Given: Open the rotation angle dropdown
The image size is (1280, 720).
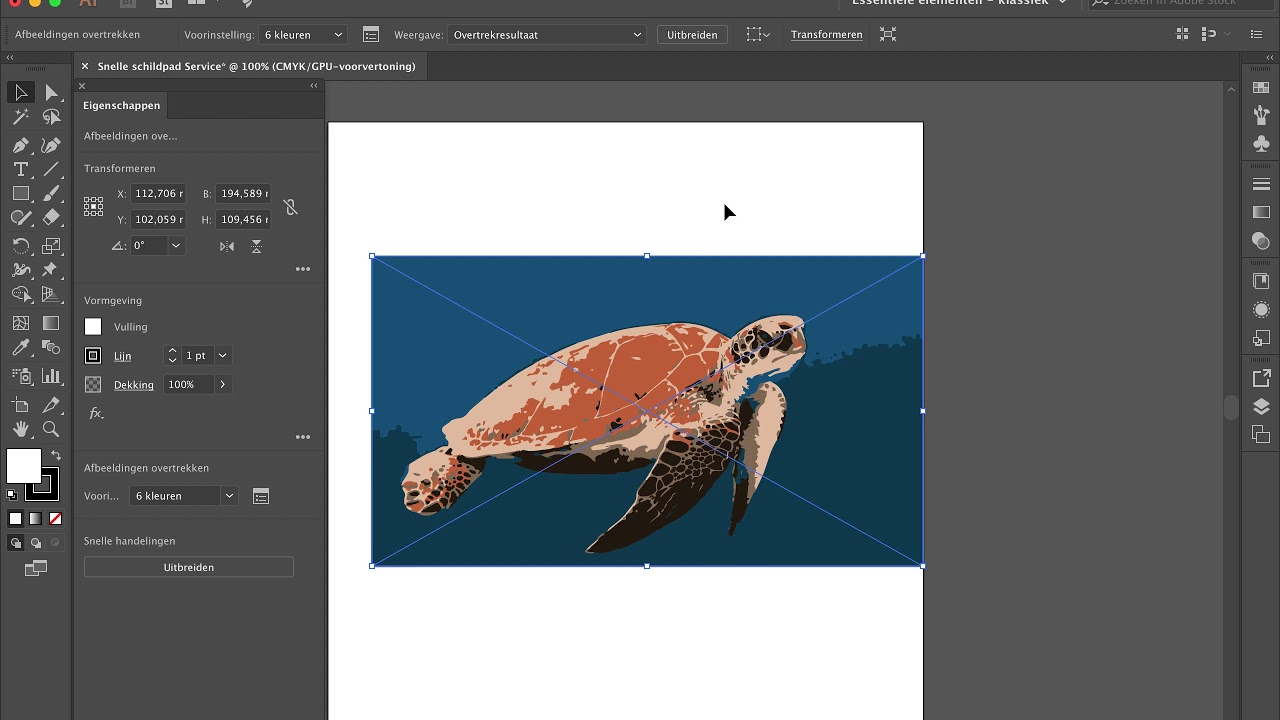Looking at the screenshot, I should [176, 246].
